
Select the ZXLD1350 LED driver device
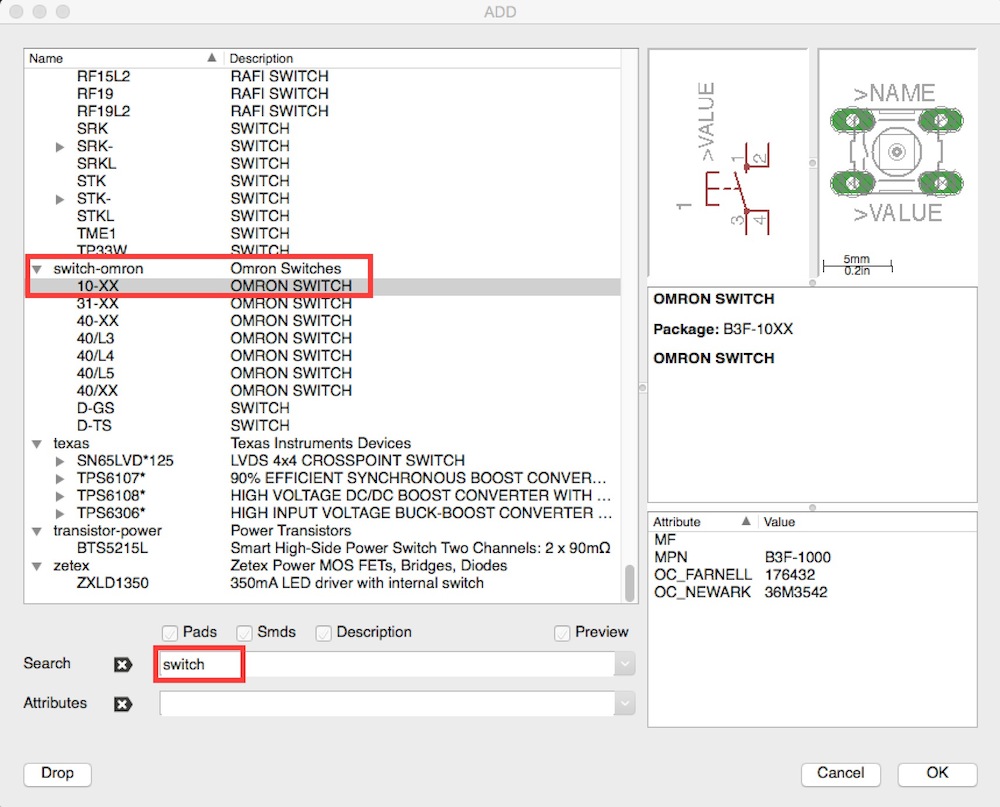tap(322, 583)
